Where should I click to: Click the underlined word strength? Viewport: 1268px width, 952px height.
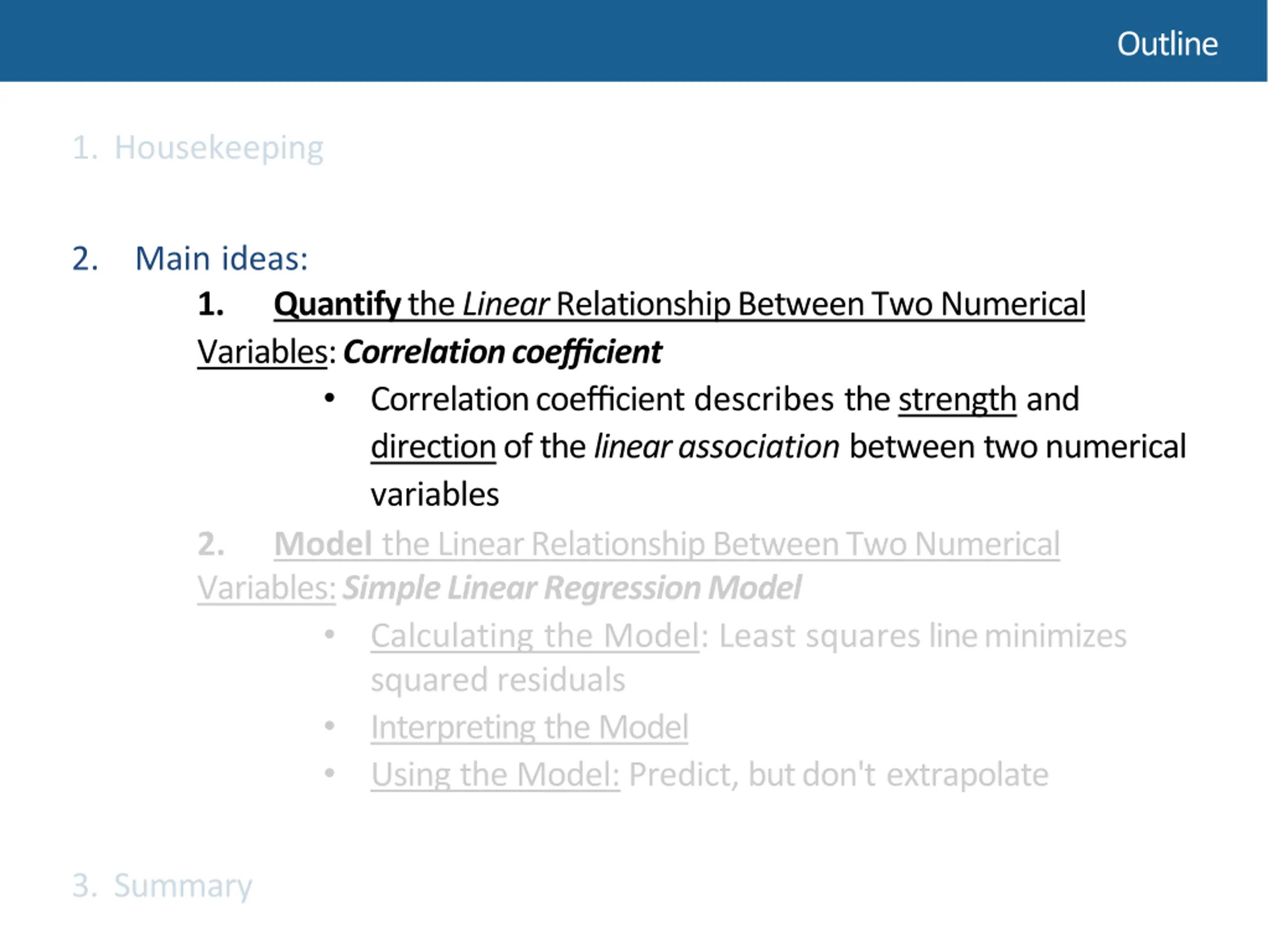957,400
